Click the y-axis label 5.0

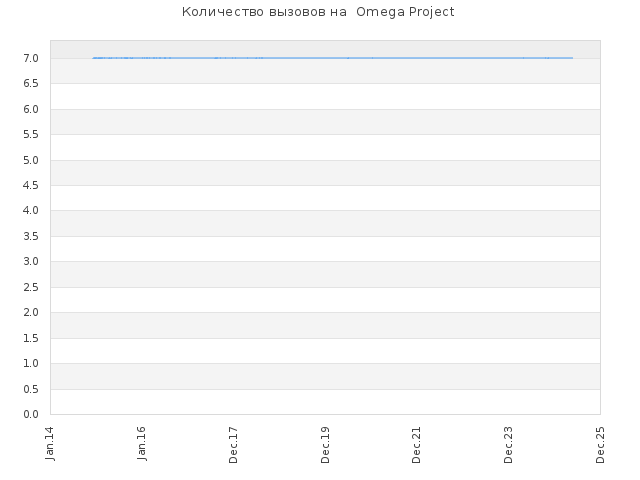[x=31, y=160]
